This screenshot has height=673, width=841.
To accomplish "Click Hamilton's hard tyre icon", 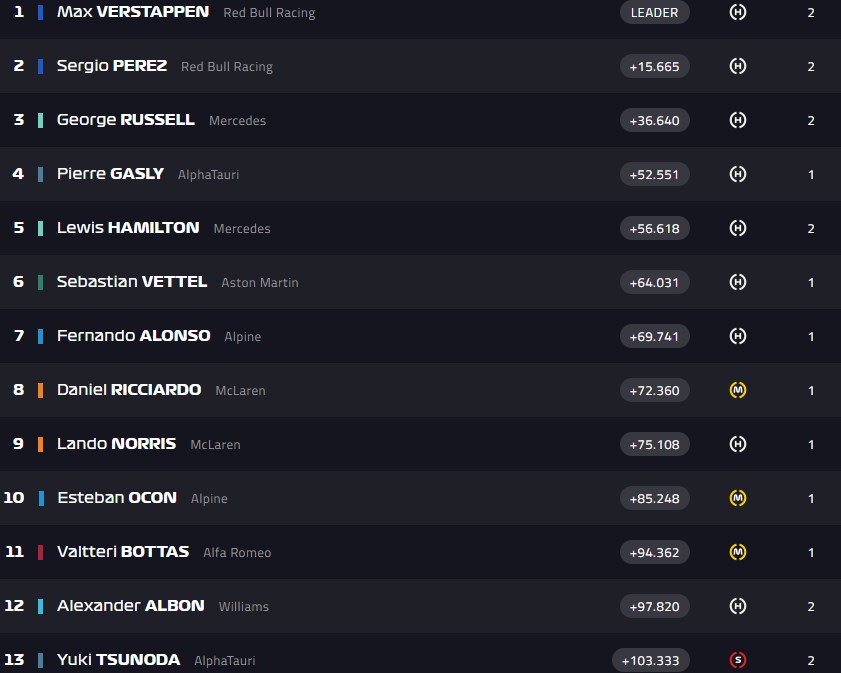I will (x=738, y=228).
